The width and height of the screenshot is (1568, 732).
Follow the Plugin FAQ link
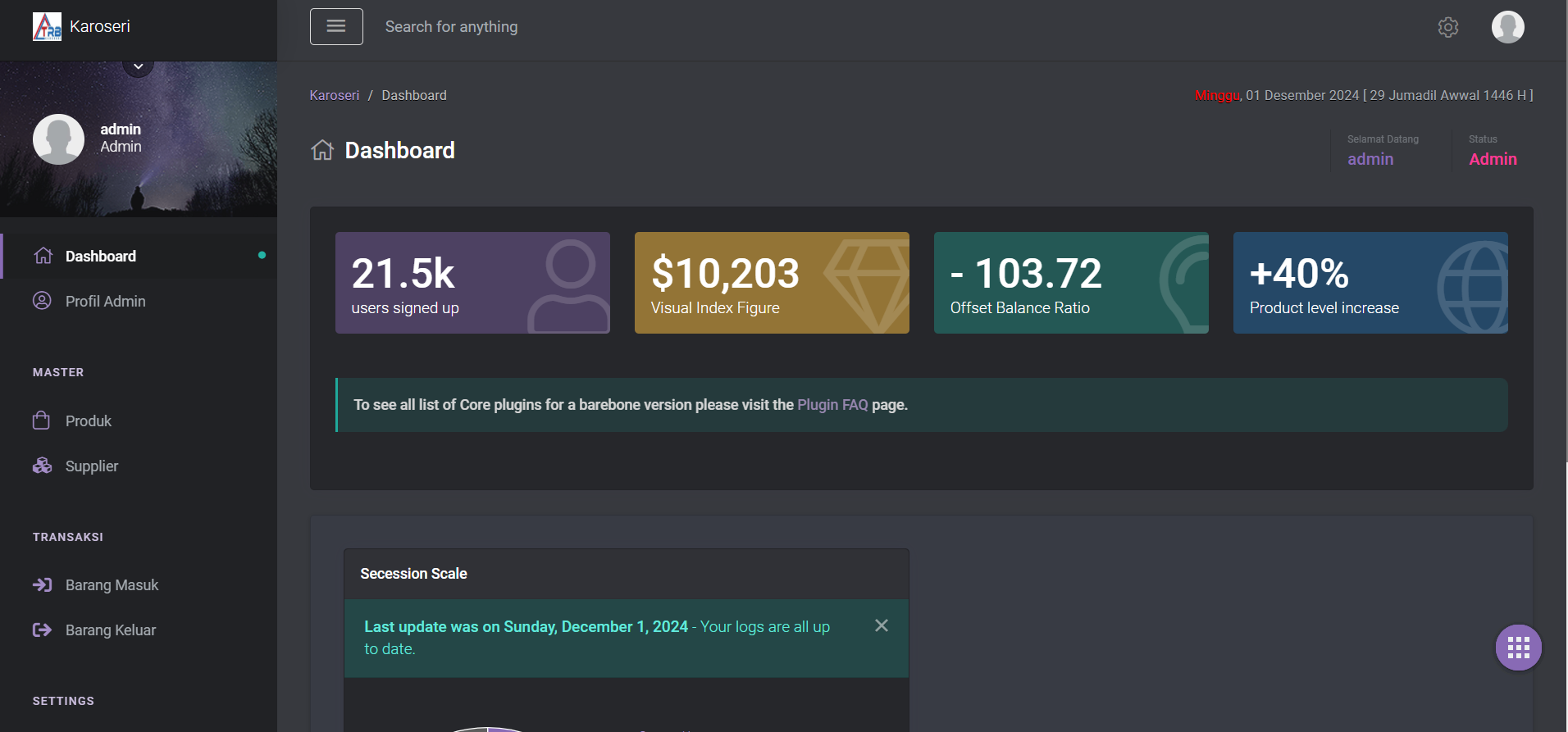click(832, 405)
